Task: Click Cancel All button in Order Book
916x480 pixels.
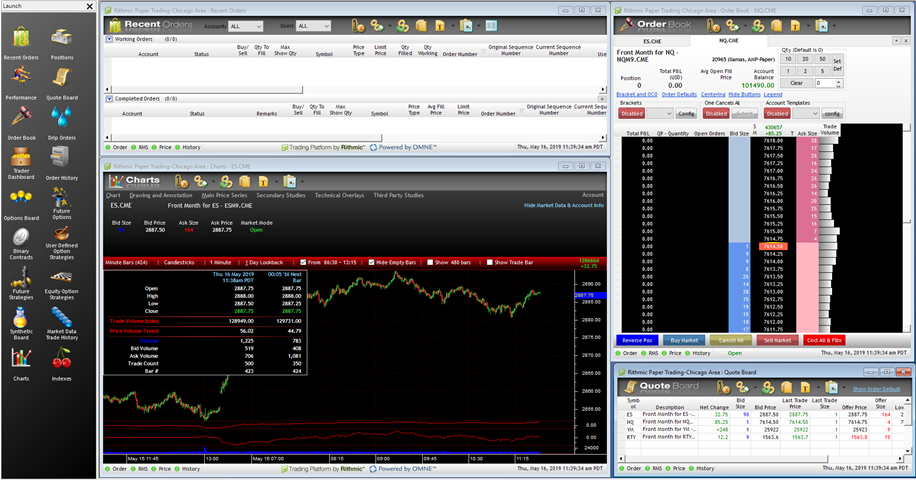Action: point(731,340)
